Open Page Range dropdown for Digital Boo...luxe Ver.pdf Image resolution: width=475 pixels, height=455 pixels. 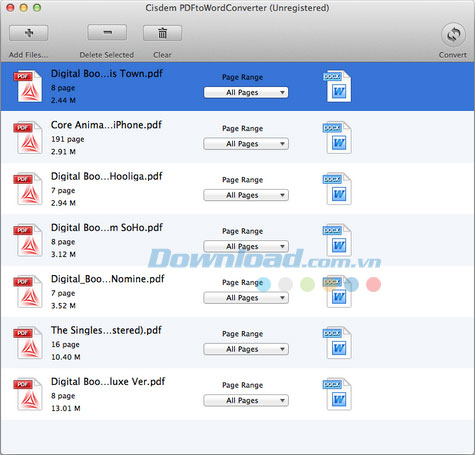pyautogui.click(x=246, y=400)
